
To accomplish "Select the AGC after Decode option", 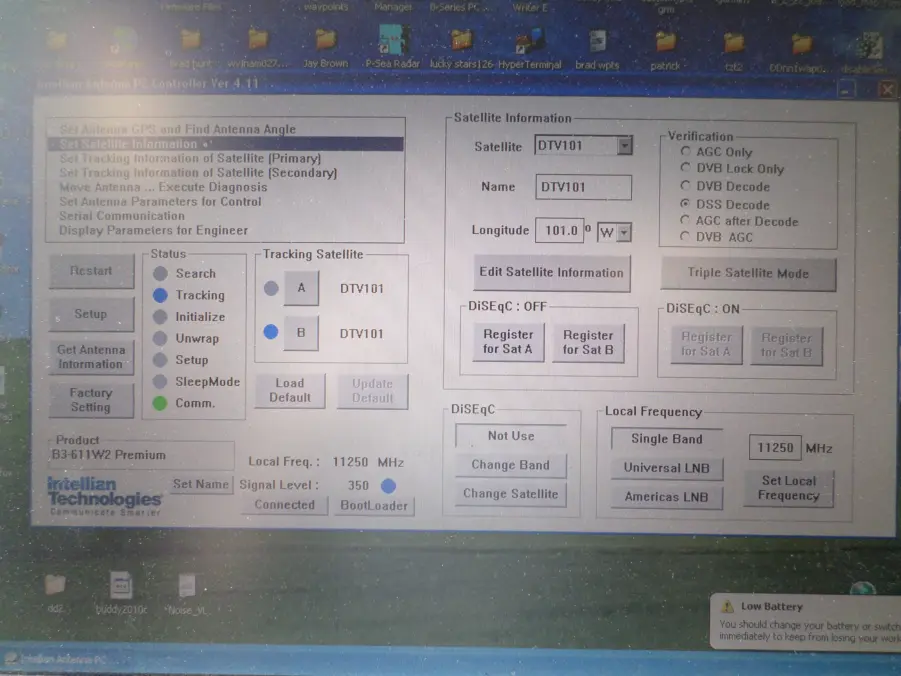I will (x=685, y=220).
